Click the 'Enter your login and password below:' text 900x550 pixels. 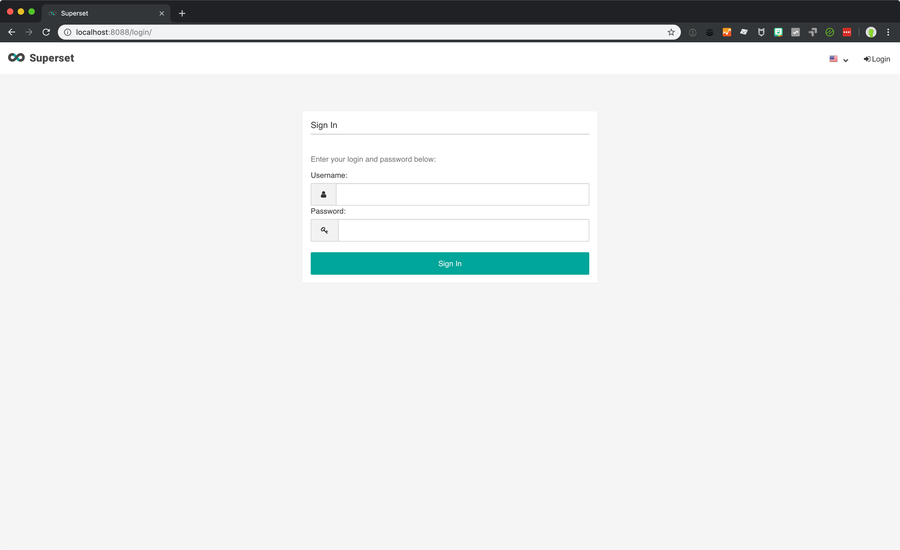373,159
